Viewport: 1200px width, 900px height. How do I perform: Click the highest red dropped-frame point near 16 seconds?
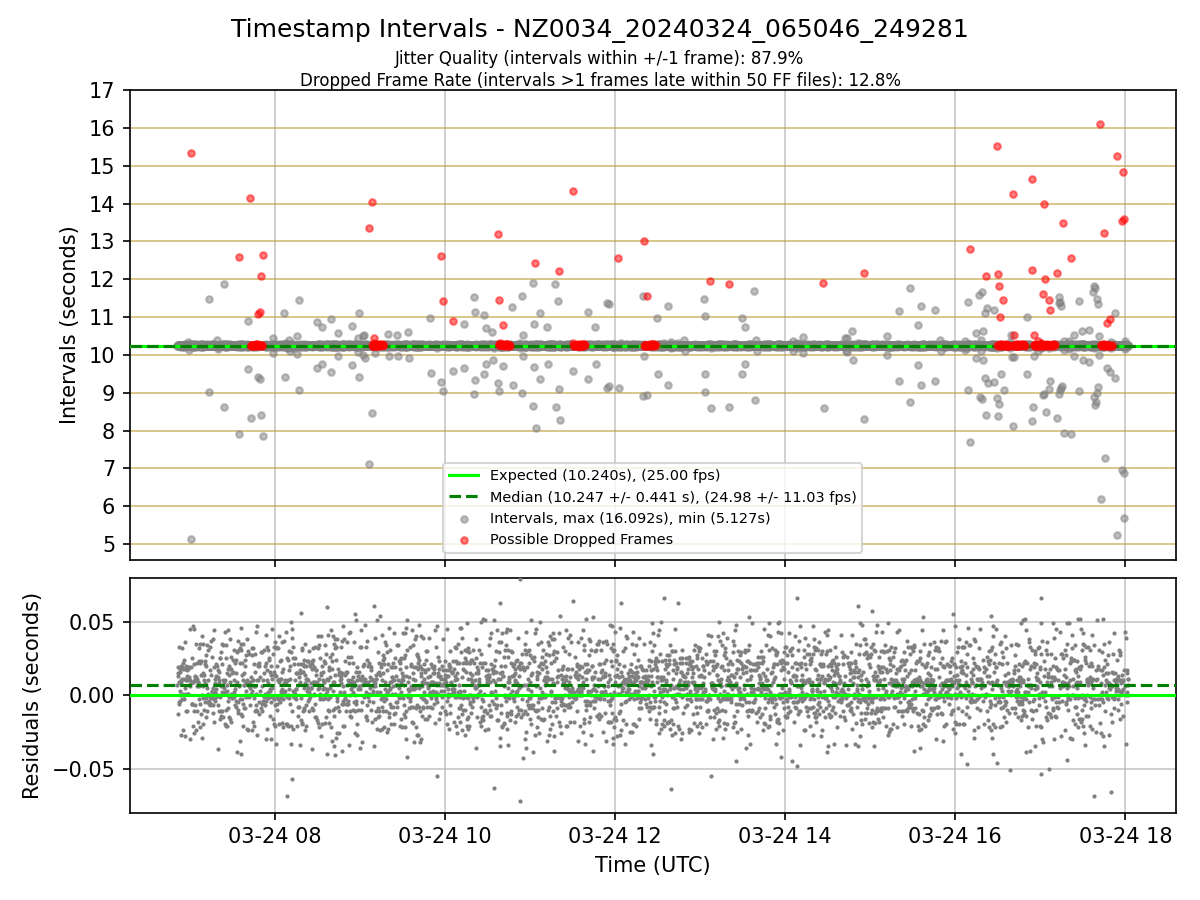click(x=1100, y=124)
